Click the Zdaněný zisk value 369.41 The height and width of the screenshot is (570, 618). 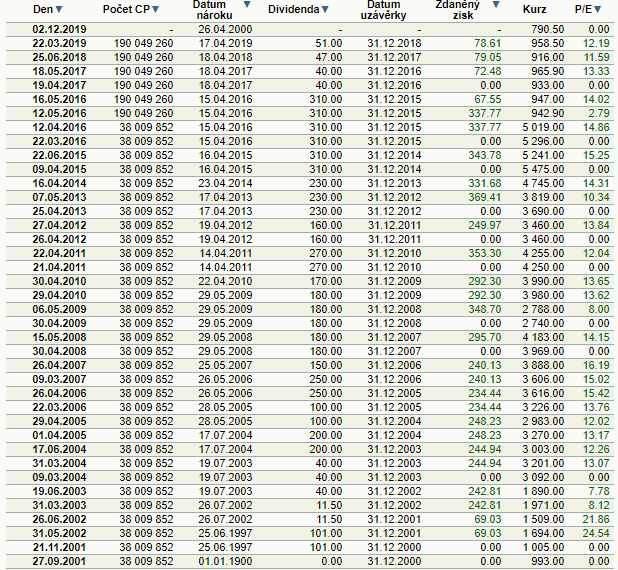point(484,197)
